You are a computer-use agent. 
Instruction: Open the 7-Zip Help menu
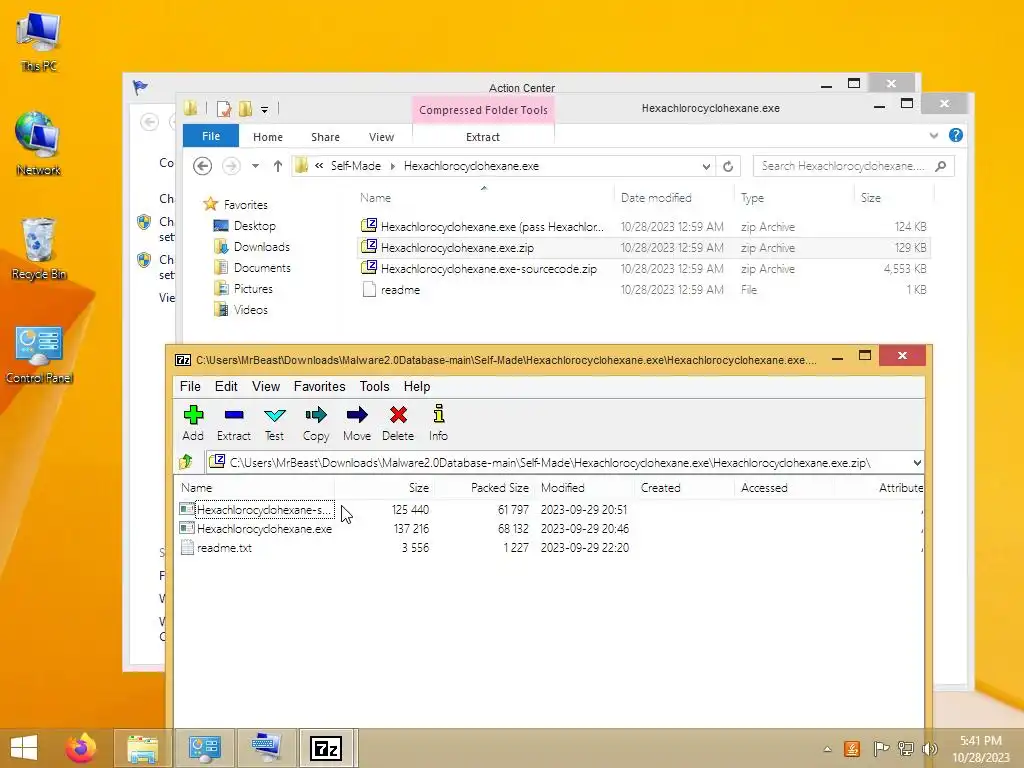coord(417,387)
